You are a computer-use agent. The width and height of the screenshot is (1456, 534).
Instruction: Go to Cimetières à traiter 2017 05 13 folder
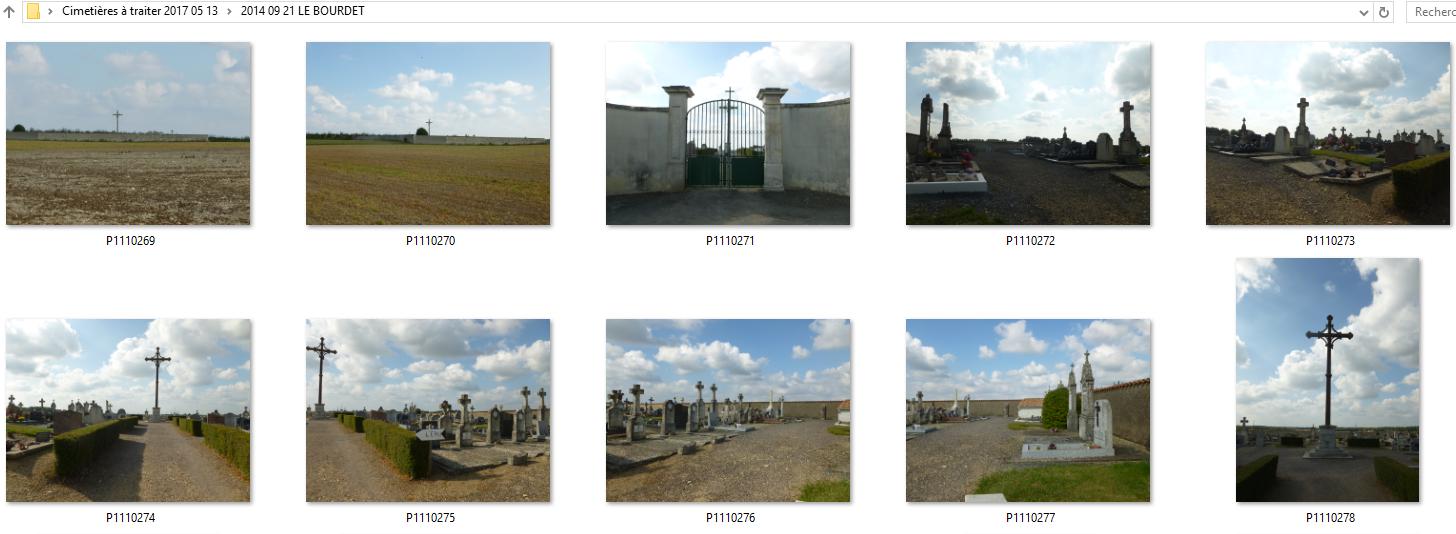point(140,11)
